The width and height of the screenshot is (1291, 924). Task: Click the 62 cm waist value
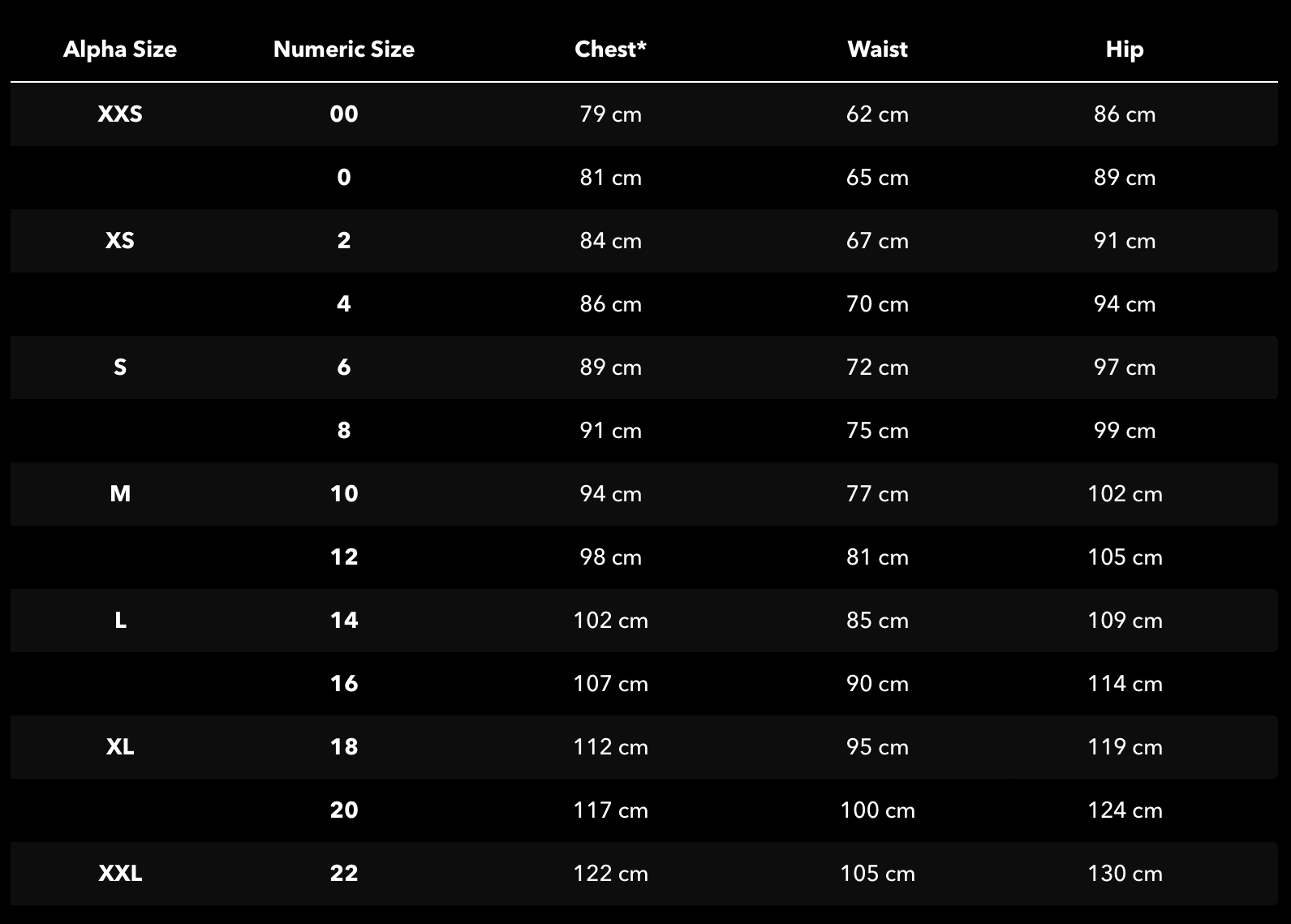tap(877, 114)
